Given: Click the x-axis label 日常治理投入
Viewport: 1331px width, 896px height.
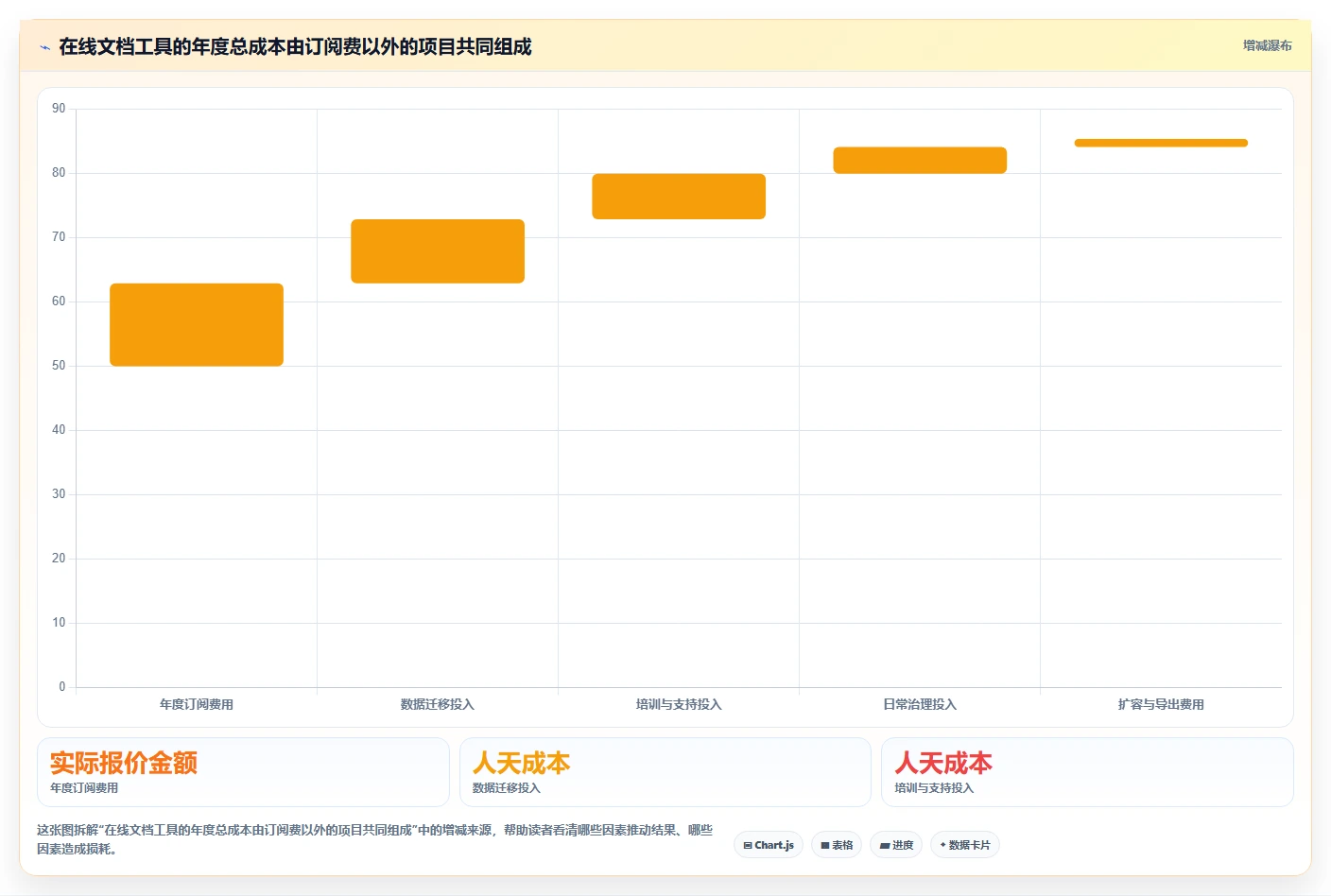Looking at the screenshot, I should (920, 704).
